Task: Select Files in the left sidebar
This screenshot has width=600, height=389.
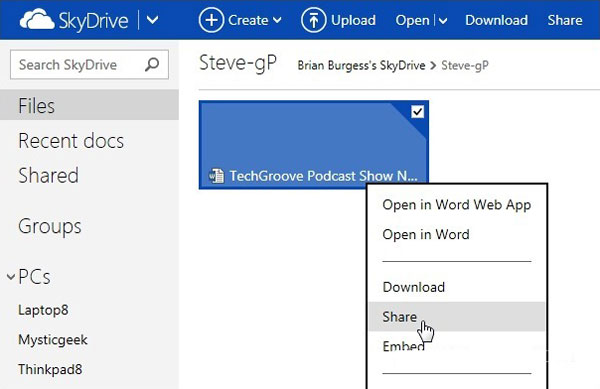Action: point(89,105)
